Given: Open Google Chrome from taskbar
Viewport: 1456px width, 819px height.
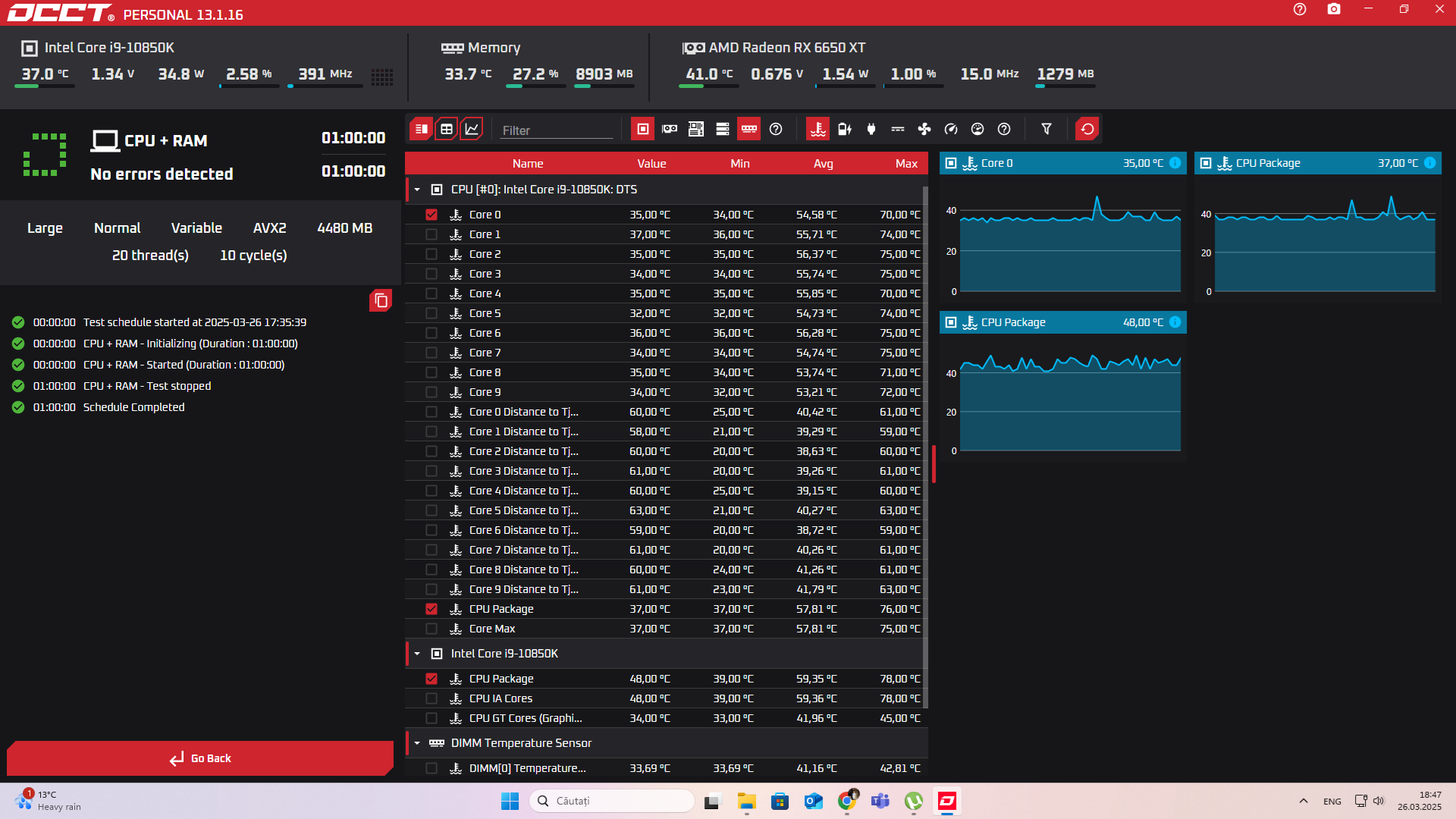Looking at the screenshot, I should [x=846, y=801].
